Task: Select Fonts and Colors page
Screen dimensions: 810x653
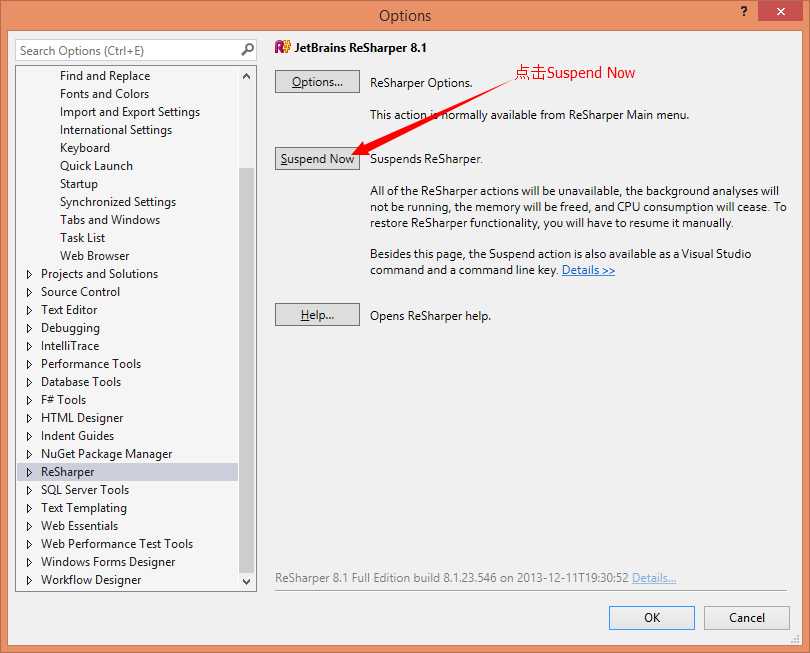Action: [x=104, y=94]
